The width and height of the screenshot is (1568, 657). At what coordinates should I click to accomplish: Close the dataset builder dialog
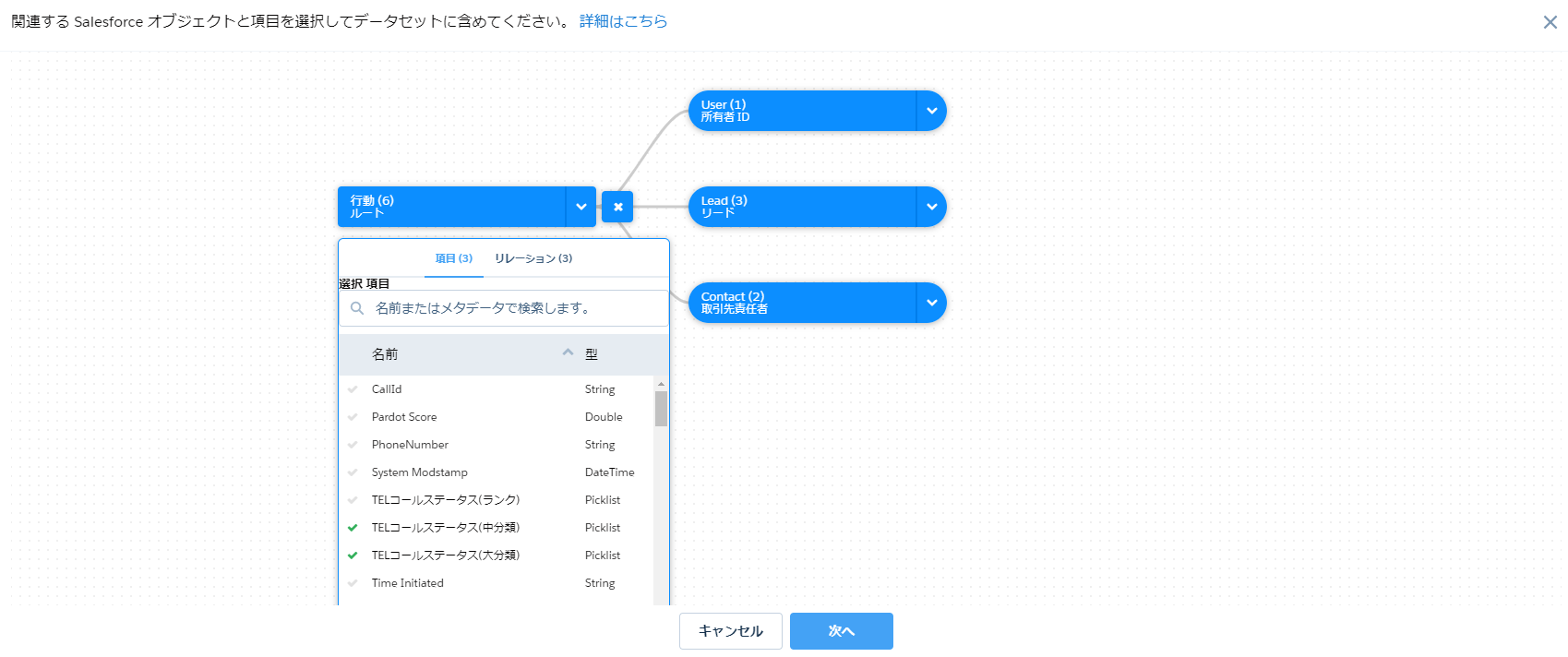tap(1550, 22)
